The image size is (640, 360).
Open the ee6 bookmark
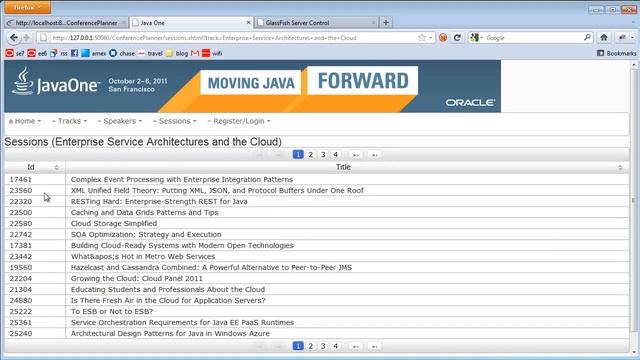37,53
